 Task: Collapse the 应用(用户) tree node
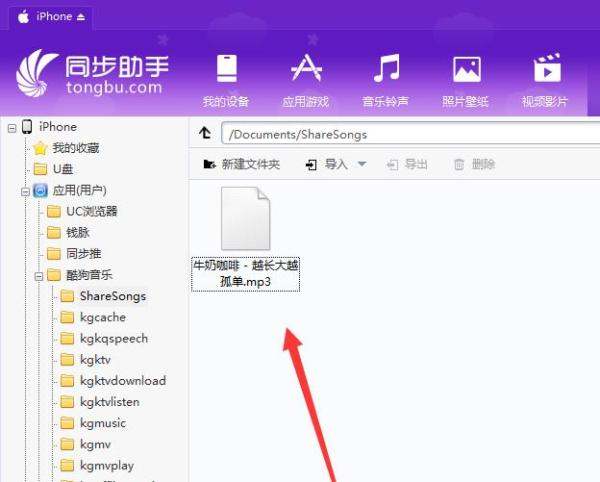pyautogui.click(x=23, y=190)
